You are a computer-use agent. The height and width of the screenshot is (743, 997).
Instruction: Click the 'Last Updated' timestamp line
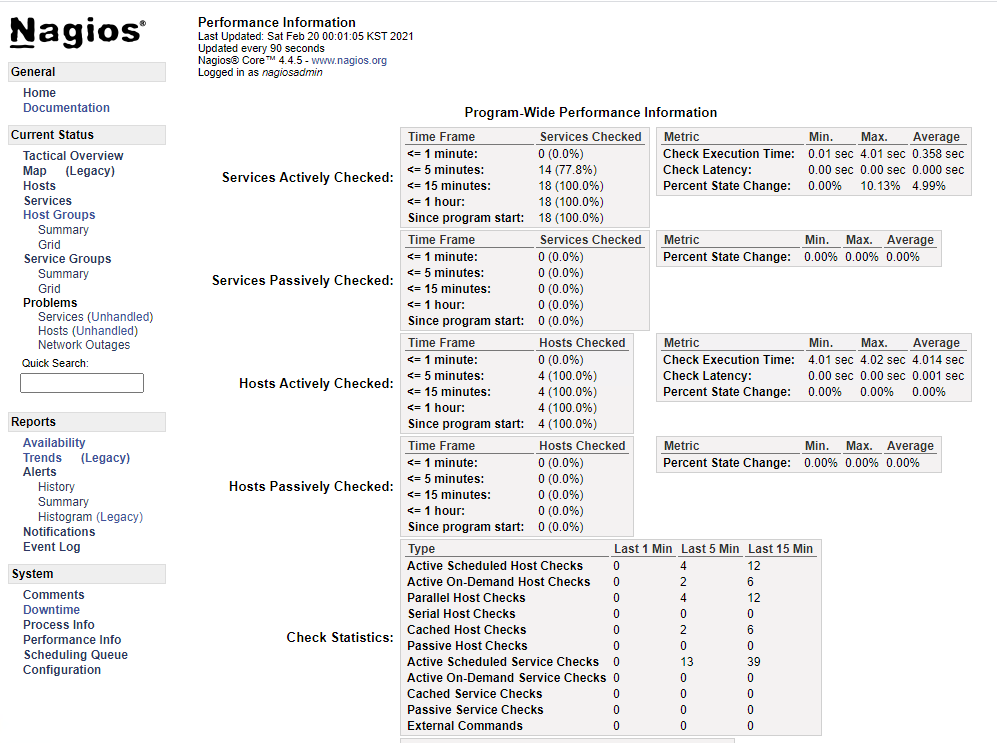pos(306,36)
